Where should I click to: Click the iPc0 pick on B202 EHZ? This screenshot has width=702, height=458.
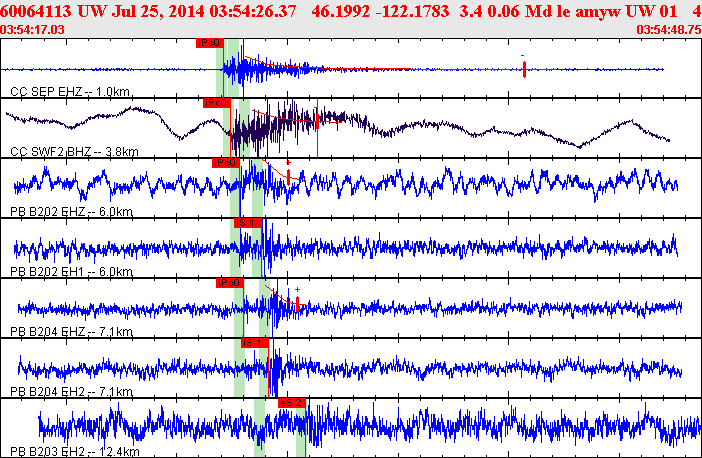225,162
